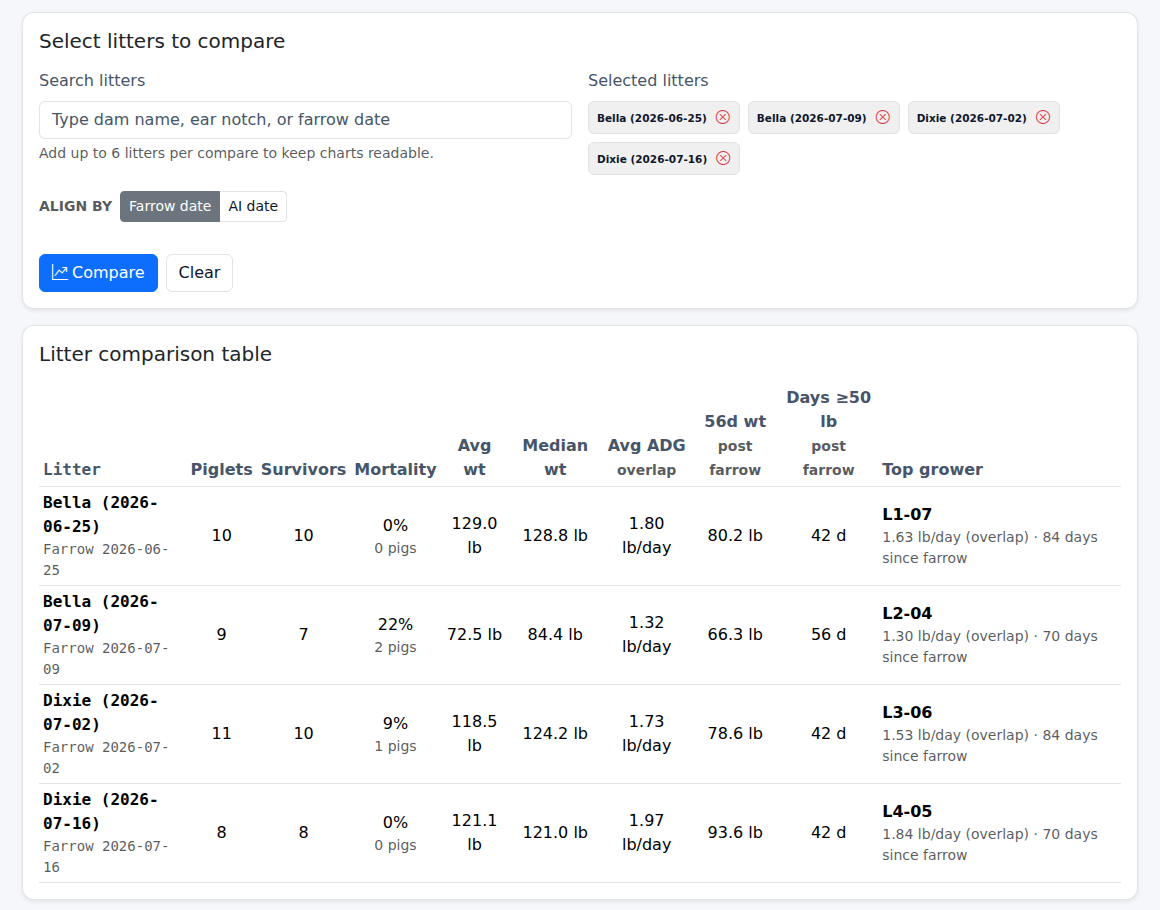Click the Avg ADG overlap header
The height and width of the screenshot is (910, 1160).
pyautogui.click(x=646, y=457)
